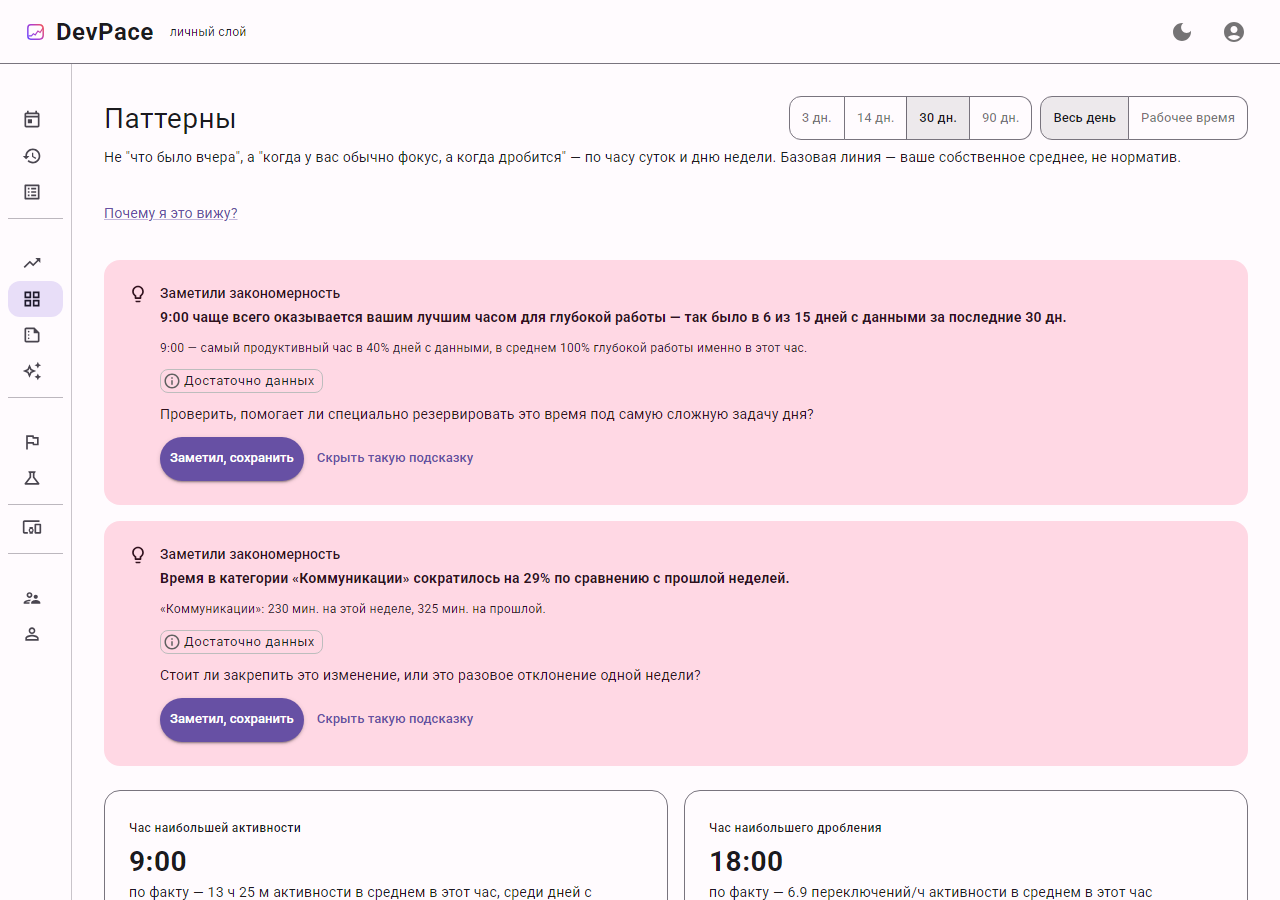The image size is (1280, 900).
Task: Switch to Весь день filter
Action: click(1085, 118)
